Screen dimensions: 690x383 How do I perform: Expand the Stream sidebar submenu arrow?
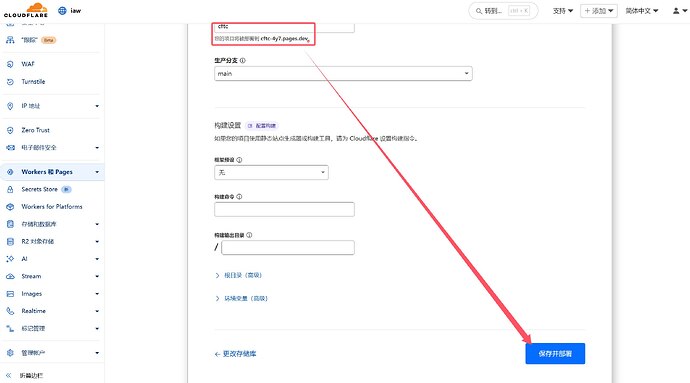97,276
